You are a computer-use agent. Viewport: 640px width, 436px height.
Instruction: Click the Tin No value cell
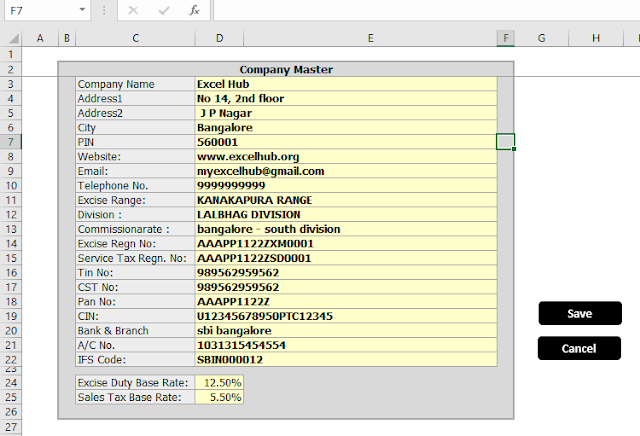[x=346, y=273]
